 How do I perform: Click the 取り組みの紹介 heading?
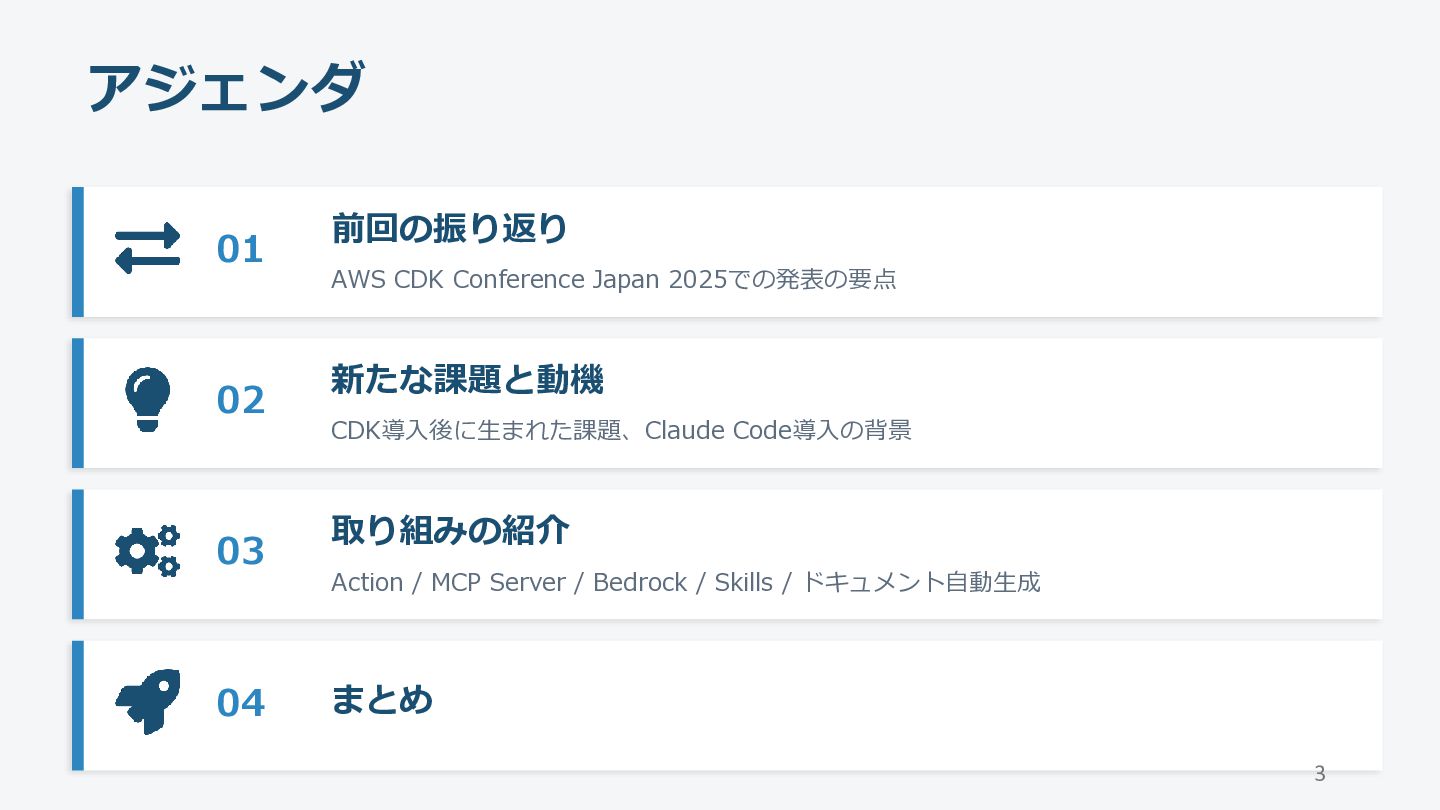point(450,531)
